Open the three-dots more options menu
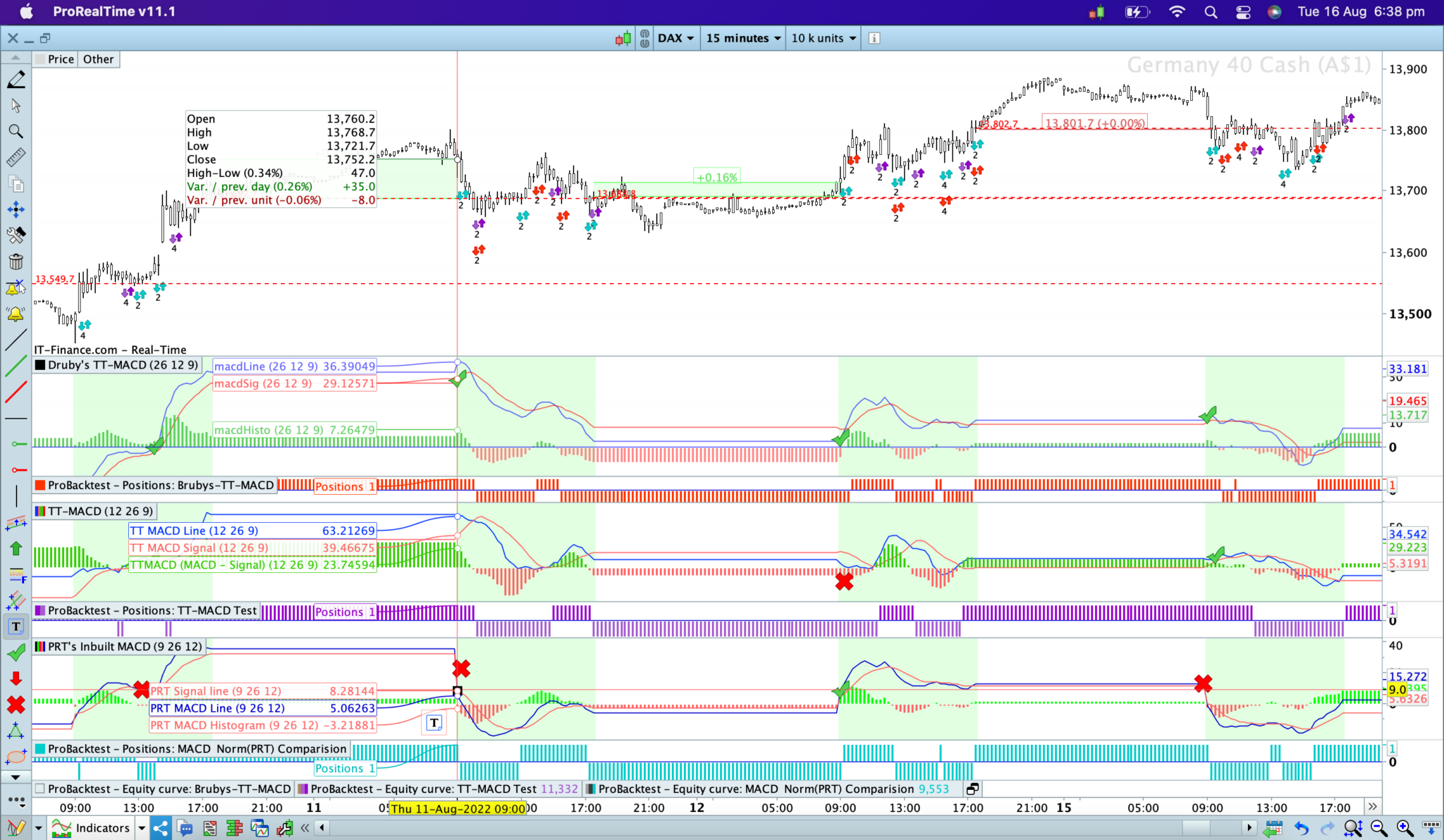Viewport: 1444px width, 840px height. coord(16,800)
